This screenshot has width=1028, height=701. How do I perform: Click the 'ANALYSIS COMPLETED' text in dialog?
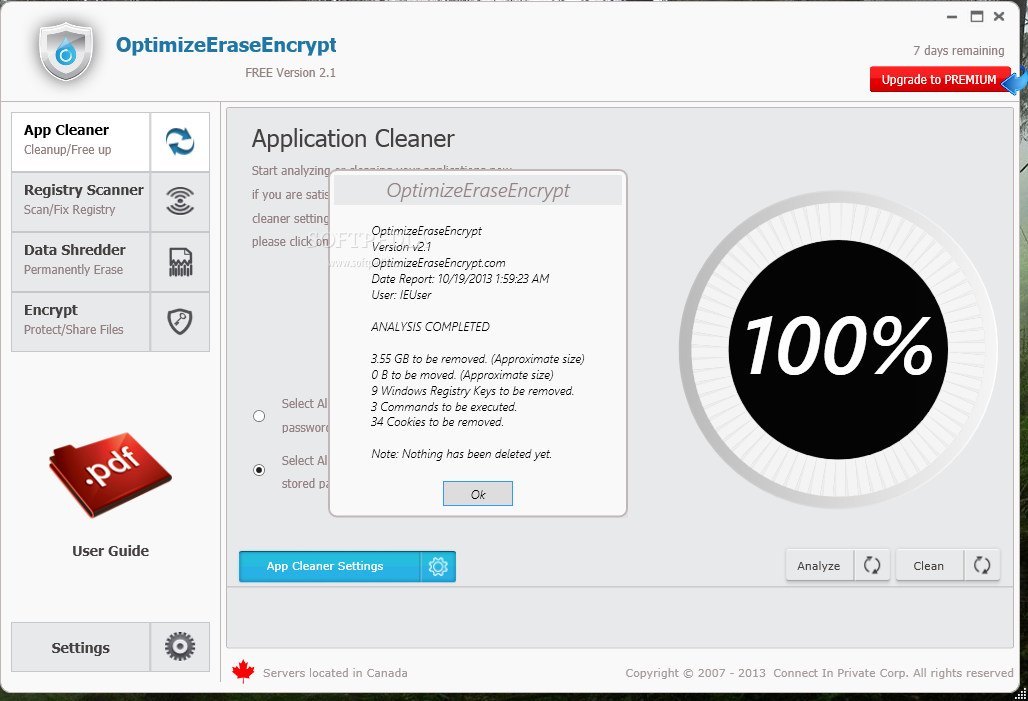[430, 327]
